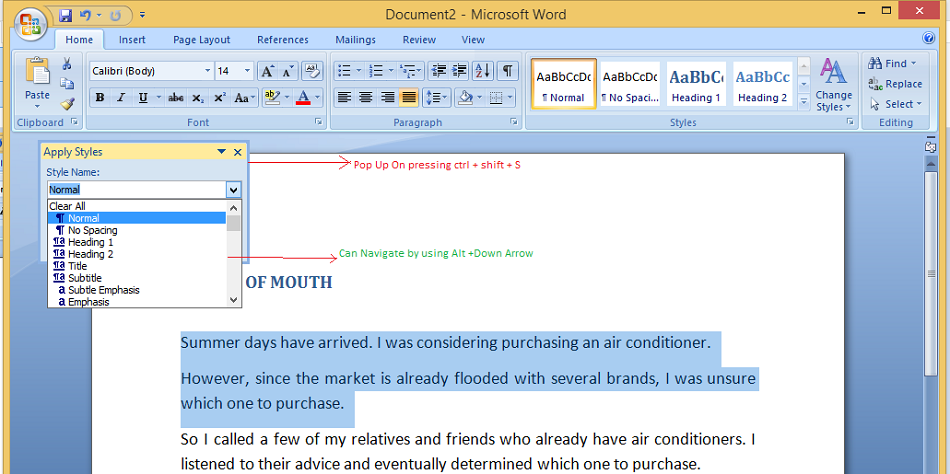Image resolution: width=950 pixels, height=474 pixels.
Task: Toggle Justify paragraph alignment
Action: (x=408, y=98)
